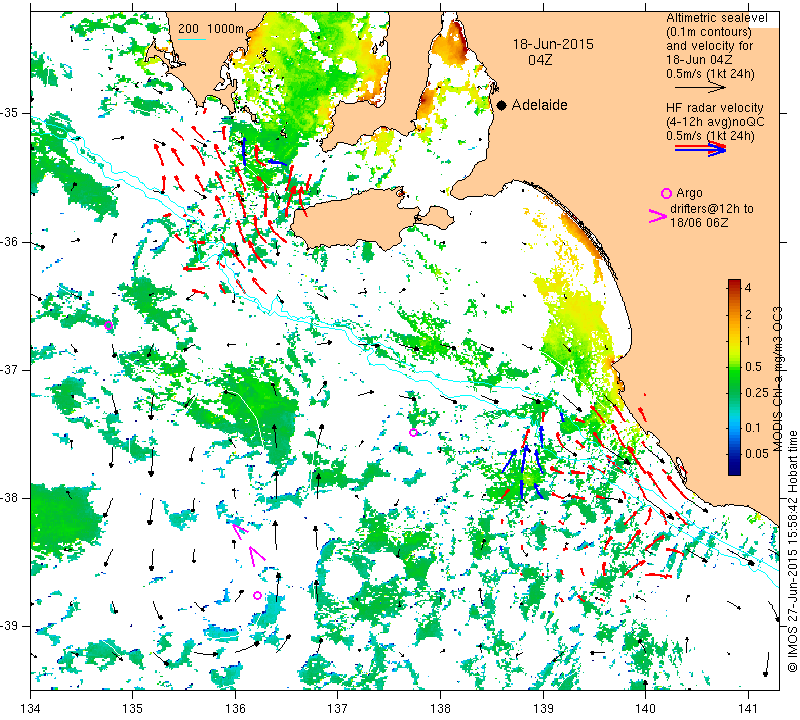Click the upper magenta drifter chevron near 136E 38.2S

click(x=238, y=531)
